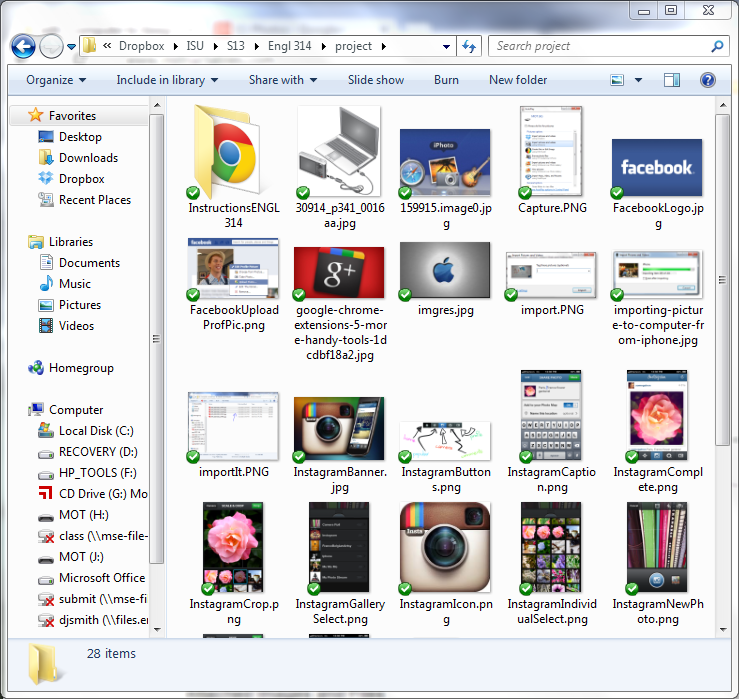The width and height of the screenshot is (739, 699).
Task: Select Capture.PNG file
Action: click(x=551, y=160)
